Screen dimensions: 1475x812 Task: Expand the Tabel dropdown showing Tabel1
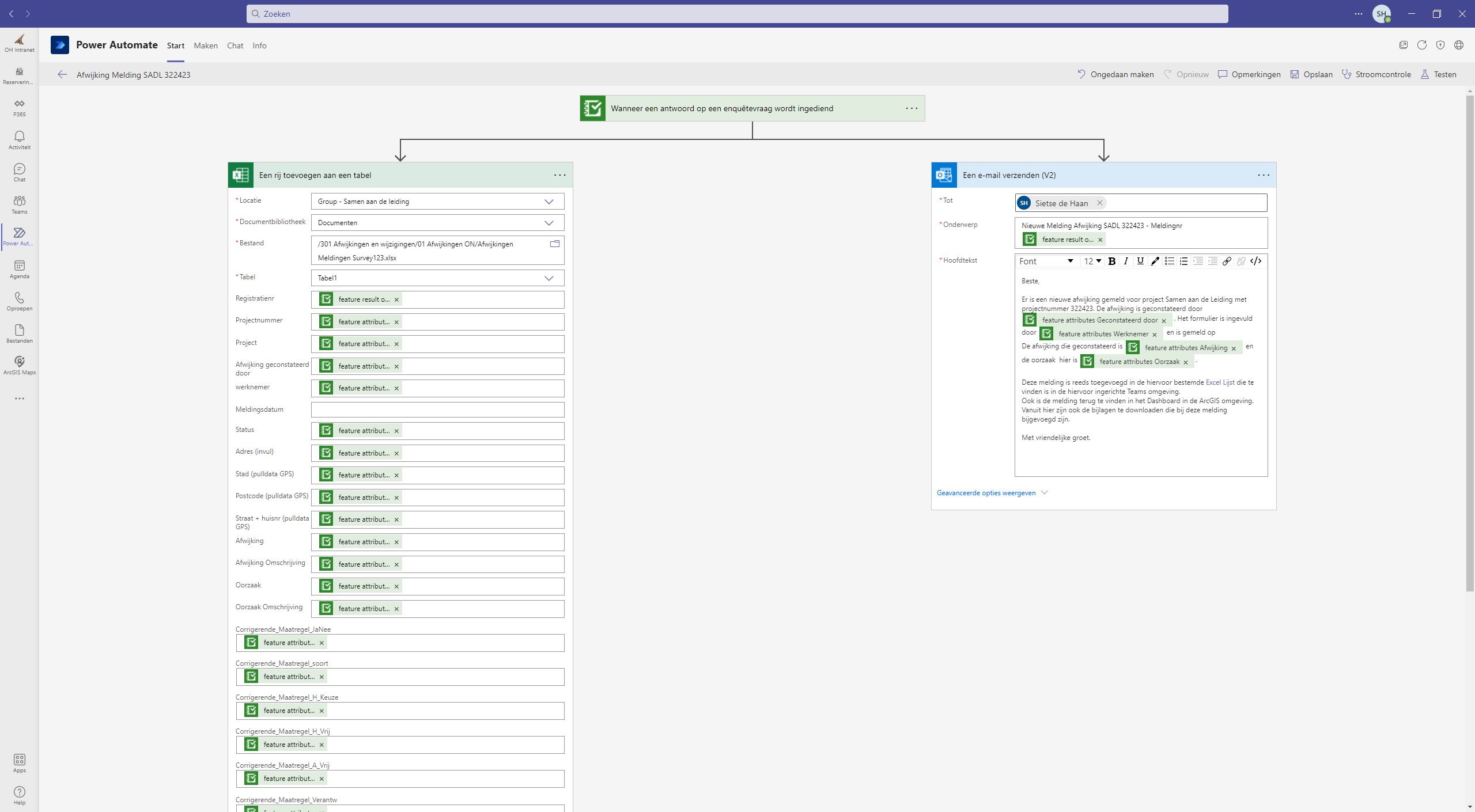[x=549, y=278]
